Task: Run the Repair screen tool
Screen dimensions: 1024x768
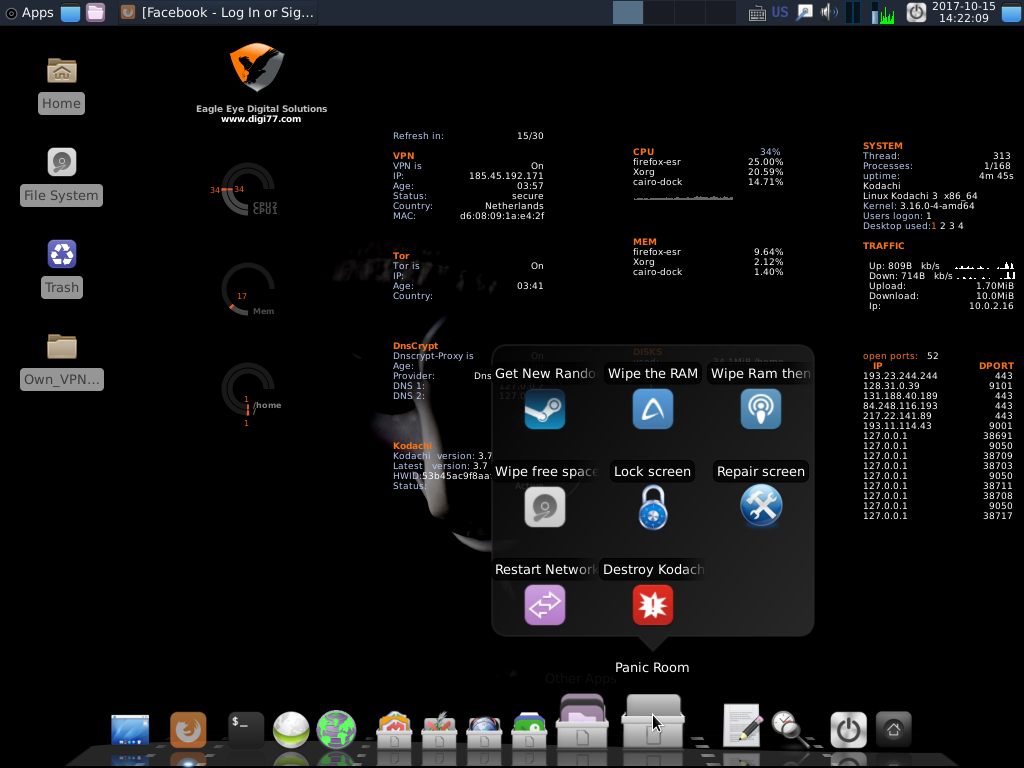Action: [x=761, y=506]
